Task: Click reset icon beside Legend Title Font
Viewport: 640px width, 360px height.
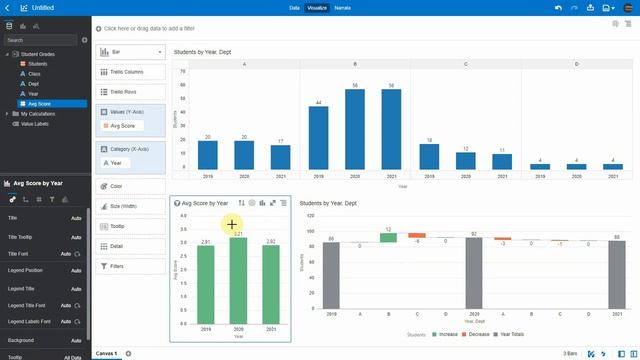Action: (77, 305)
